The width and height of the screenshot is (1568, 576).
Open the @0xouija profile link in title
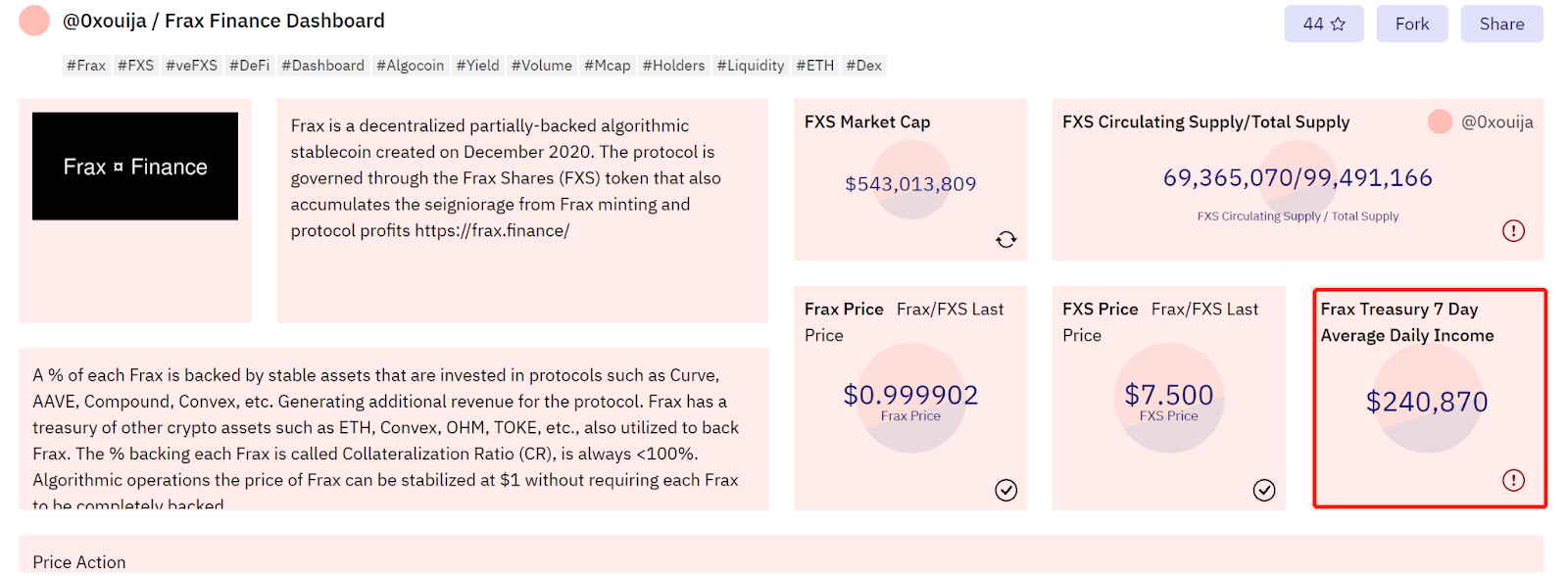pyautogui.click(x=105, y=21)
